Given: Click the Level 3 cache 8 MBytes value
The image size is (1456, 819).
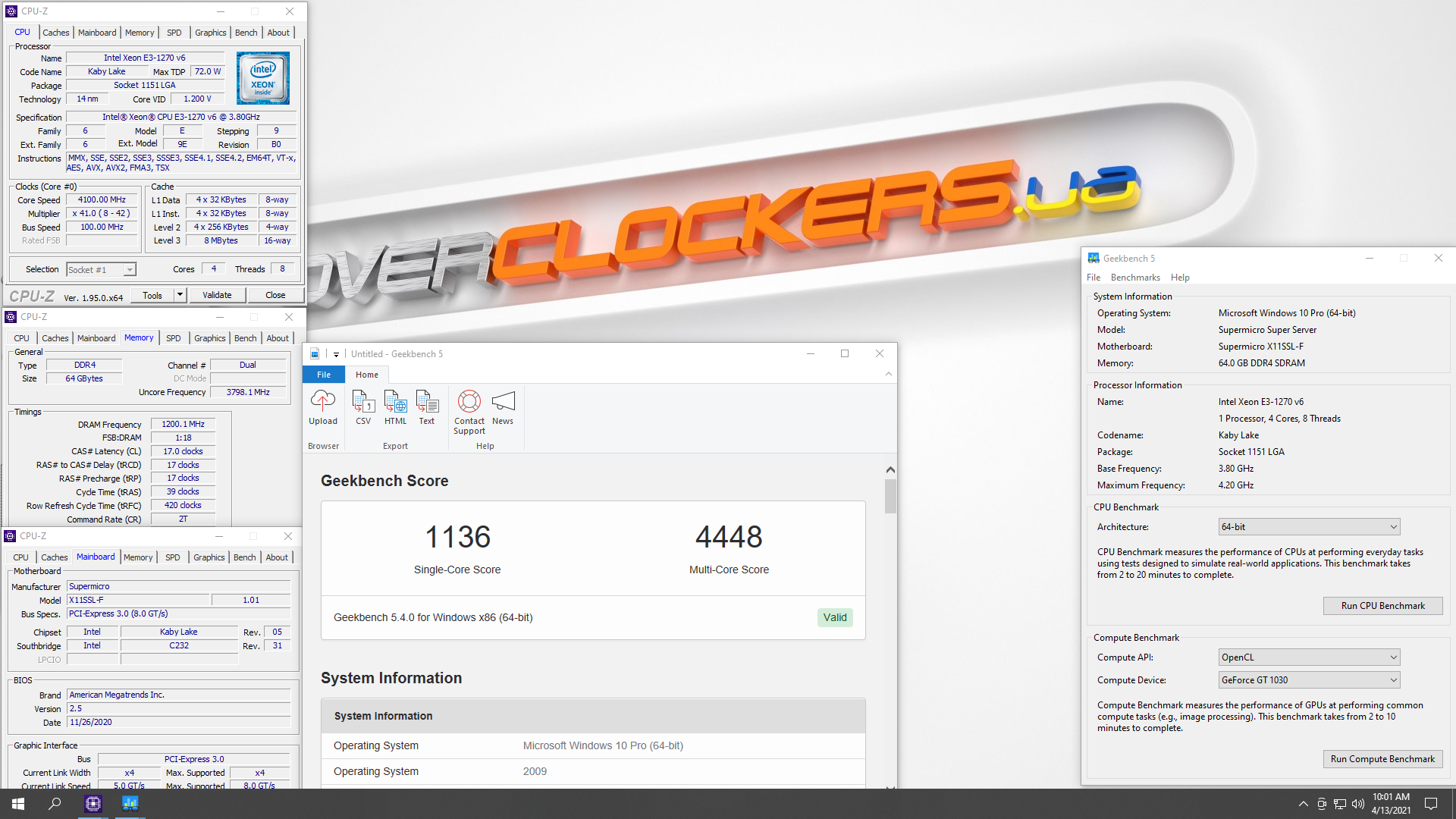Looking at the screenshot, I should 221,241.
